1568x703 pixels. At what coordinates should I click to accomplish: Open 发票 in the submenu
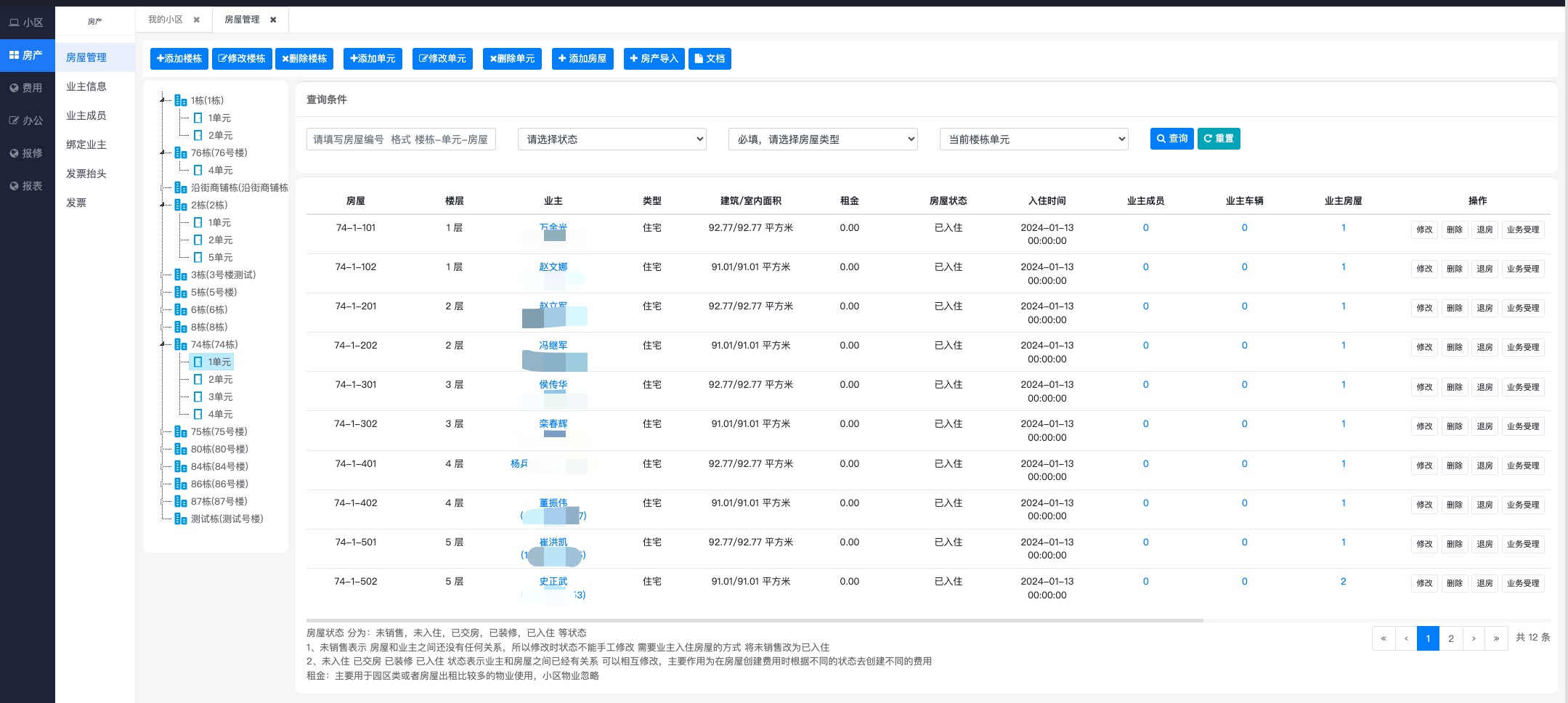click(x=95, y=203)
